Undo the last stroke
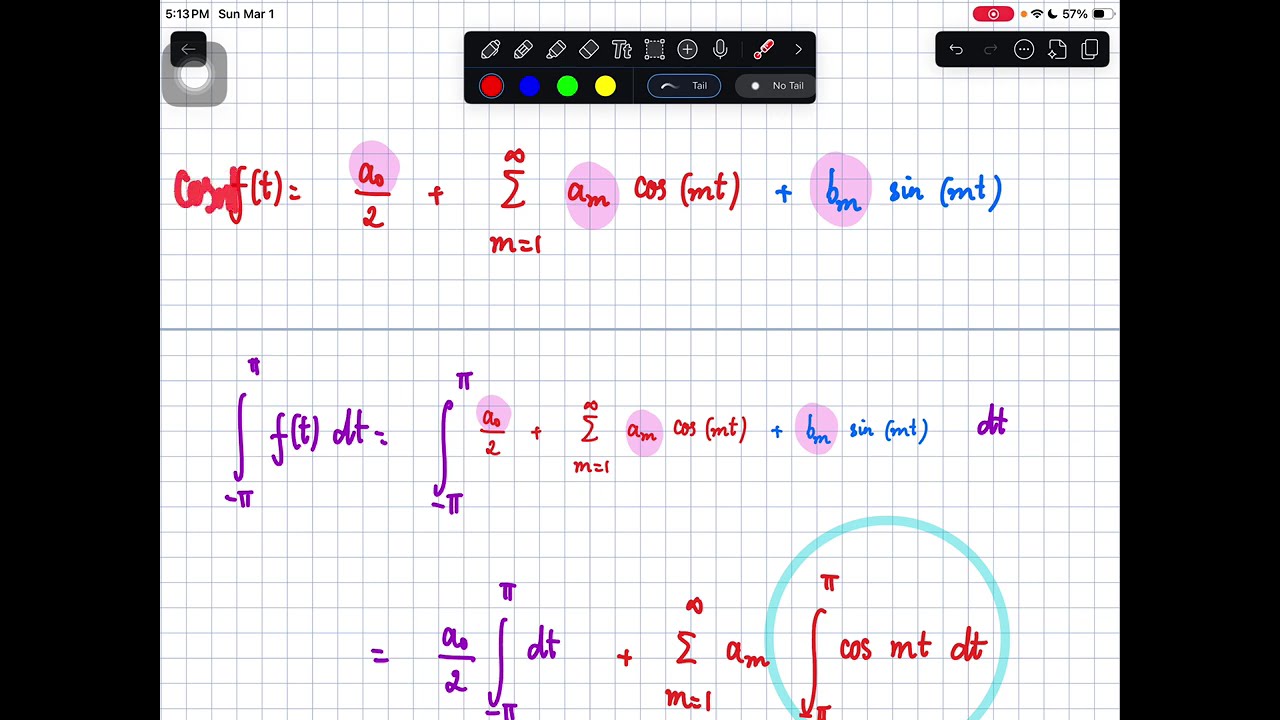Image resolution: width=1280 pixels, height=720 pixels. 956,50
